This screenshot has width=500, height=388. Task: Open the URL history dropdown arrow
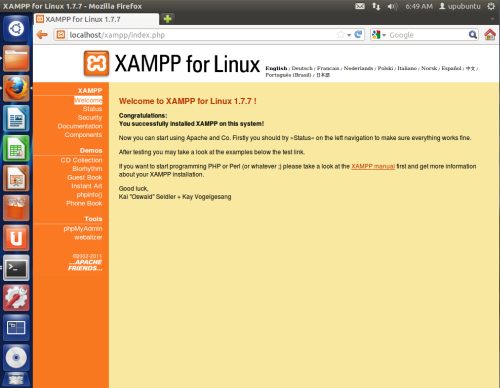click(349, 35)
